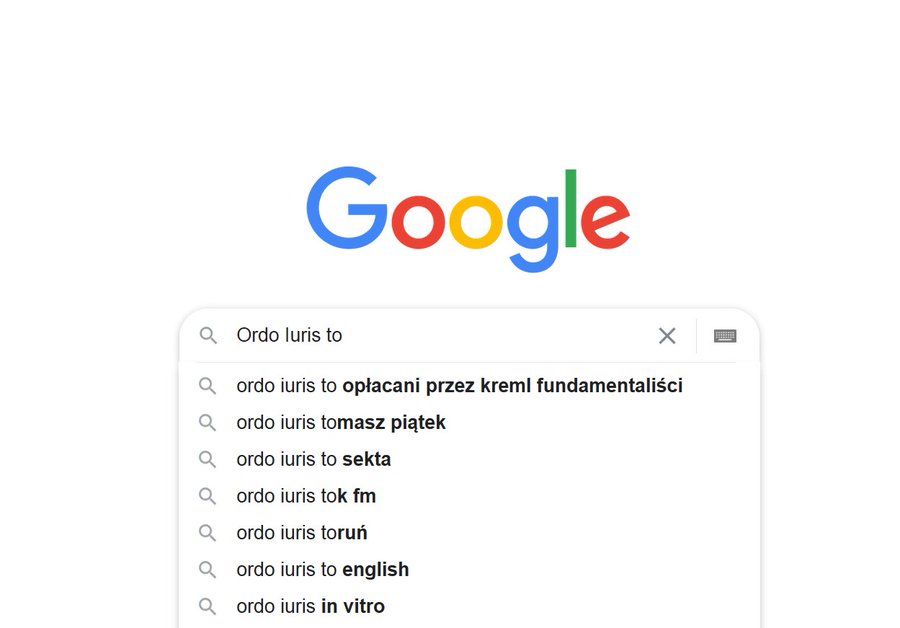Click magnifier icon beside 'in vitro' suggestion
This screenshot has width=900, height=628.
click(207, 606)
